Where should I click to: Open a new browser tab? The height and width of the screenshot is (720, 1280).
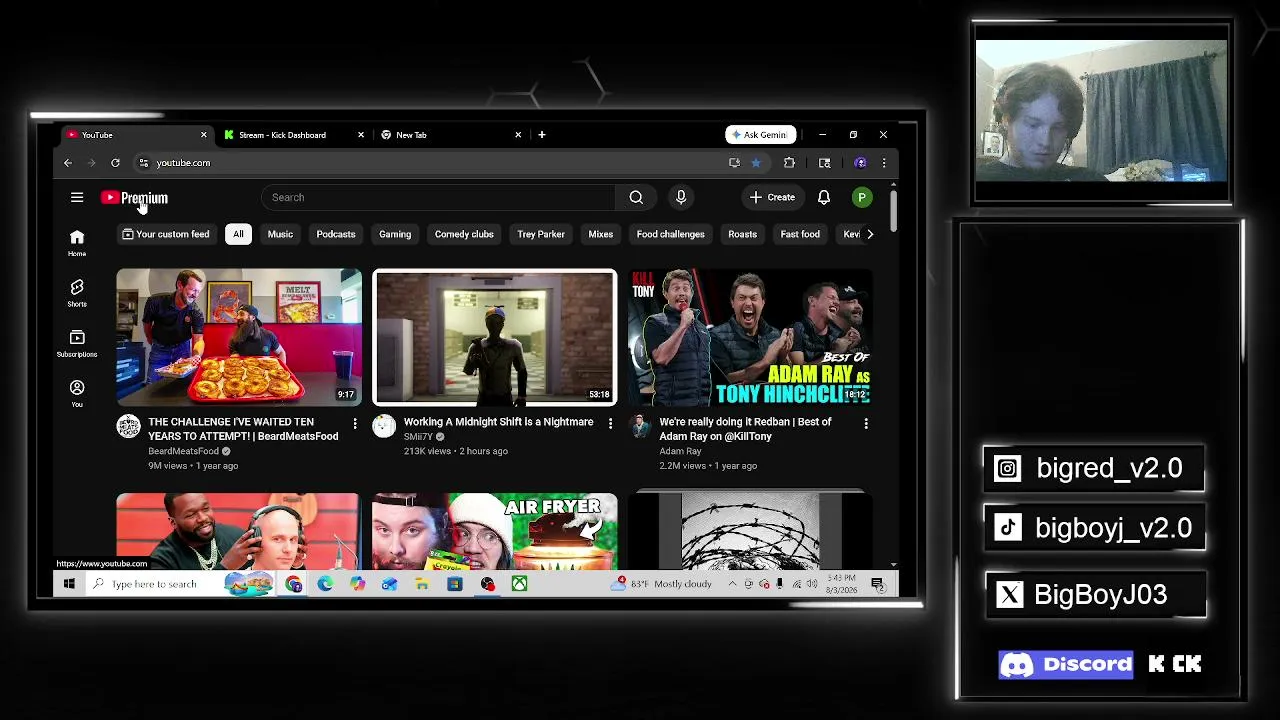point(542,135)
